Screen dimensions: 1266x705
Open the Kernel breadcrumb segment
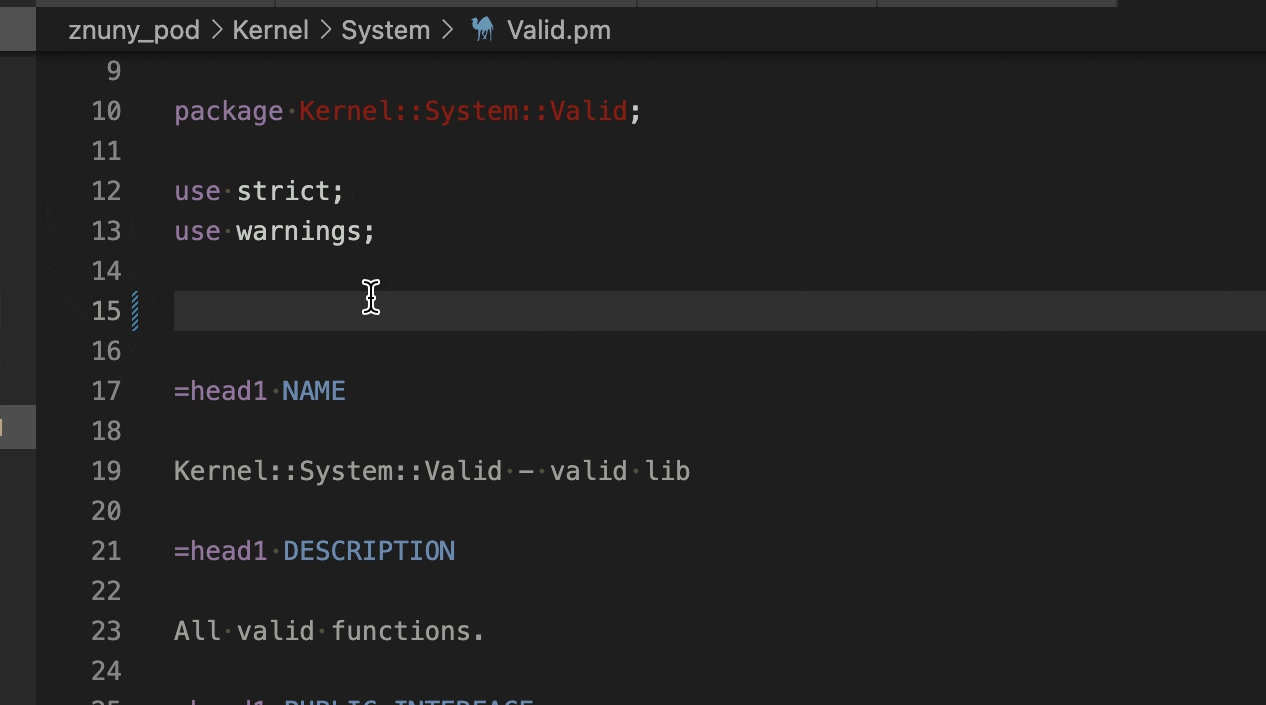(270, 30)
